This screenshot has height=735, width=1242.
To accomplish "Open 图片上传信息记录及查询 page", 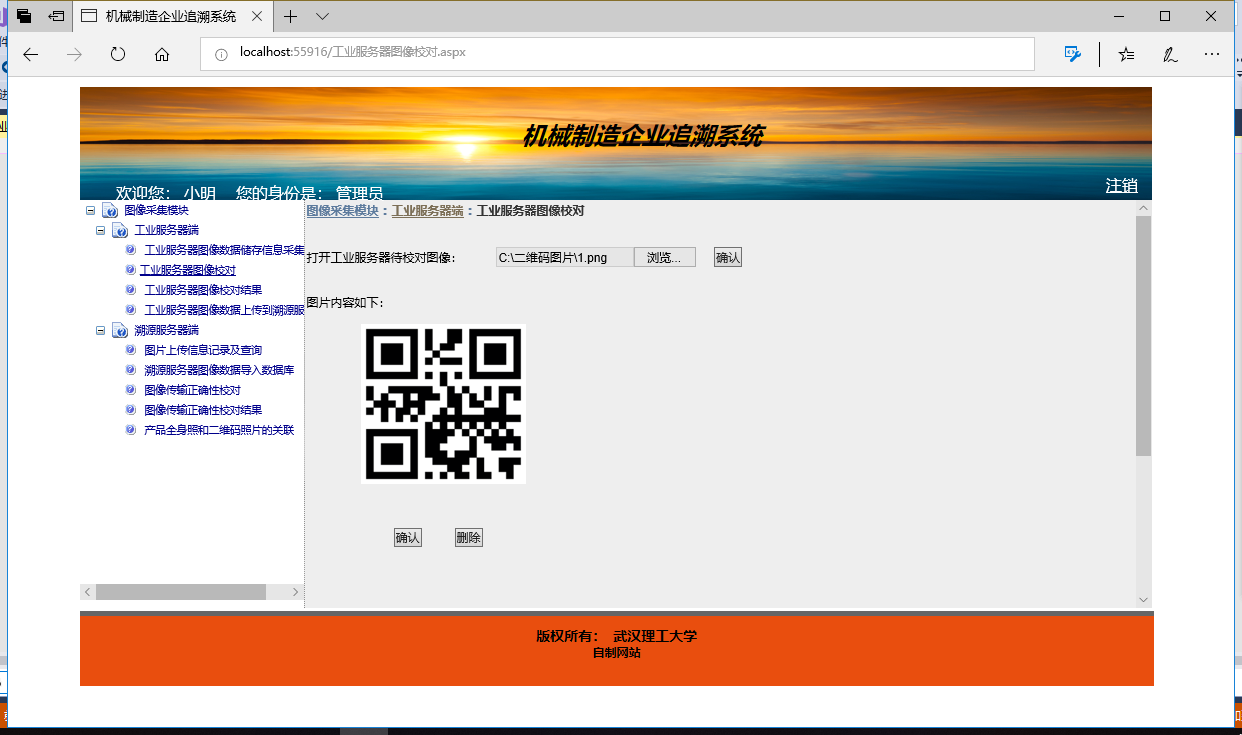I will click(203, 350).
